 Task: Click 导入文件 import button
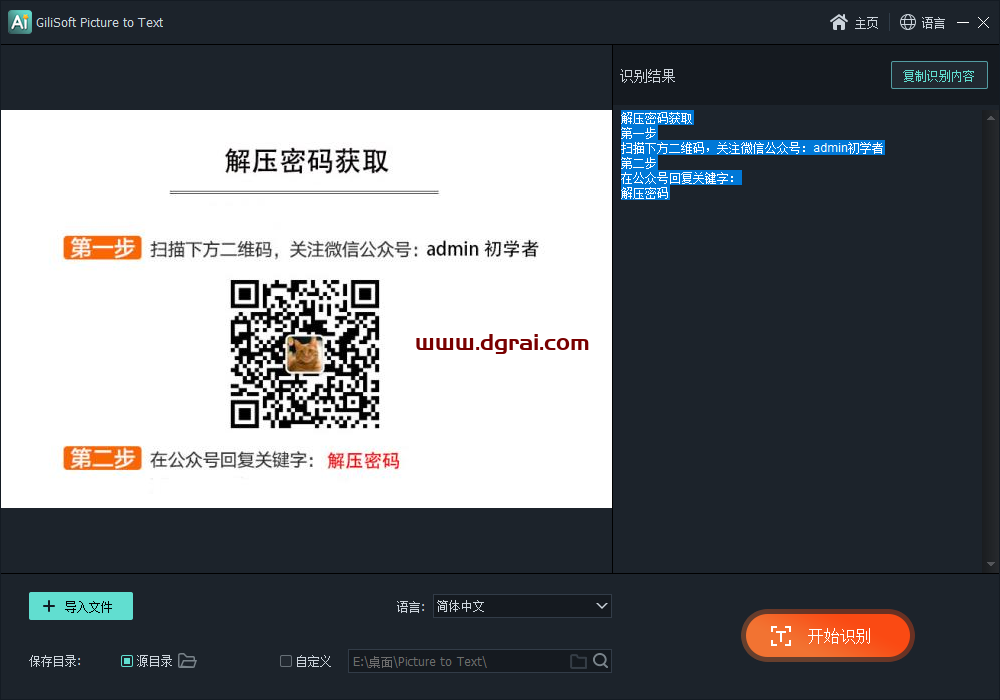81,606
